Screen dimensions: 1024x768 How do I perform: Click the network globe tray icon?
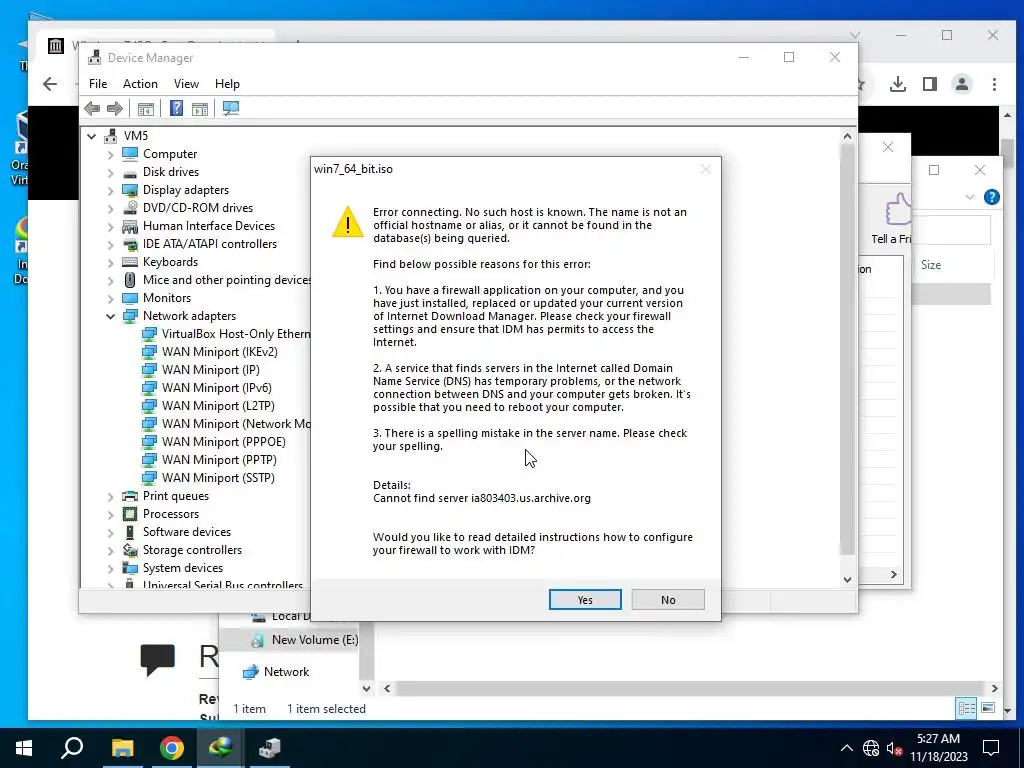point(871,748)
